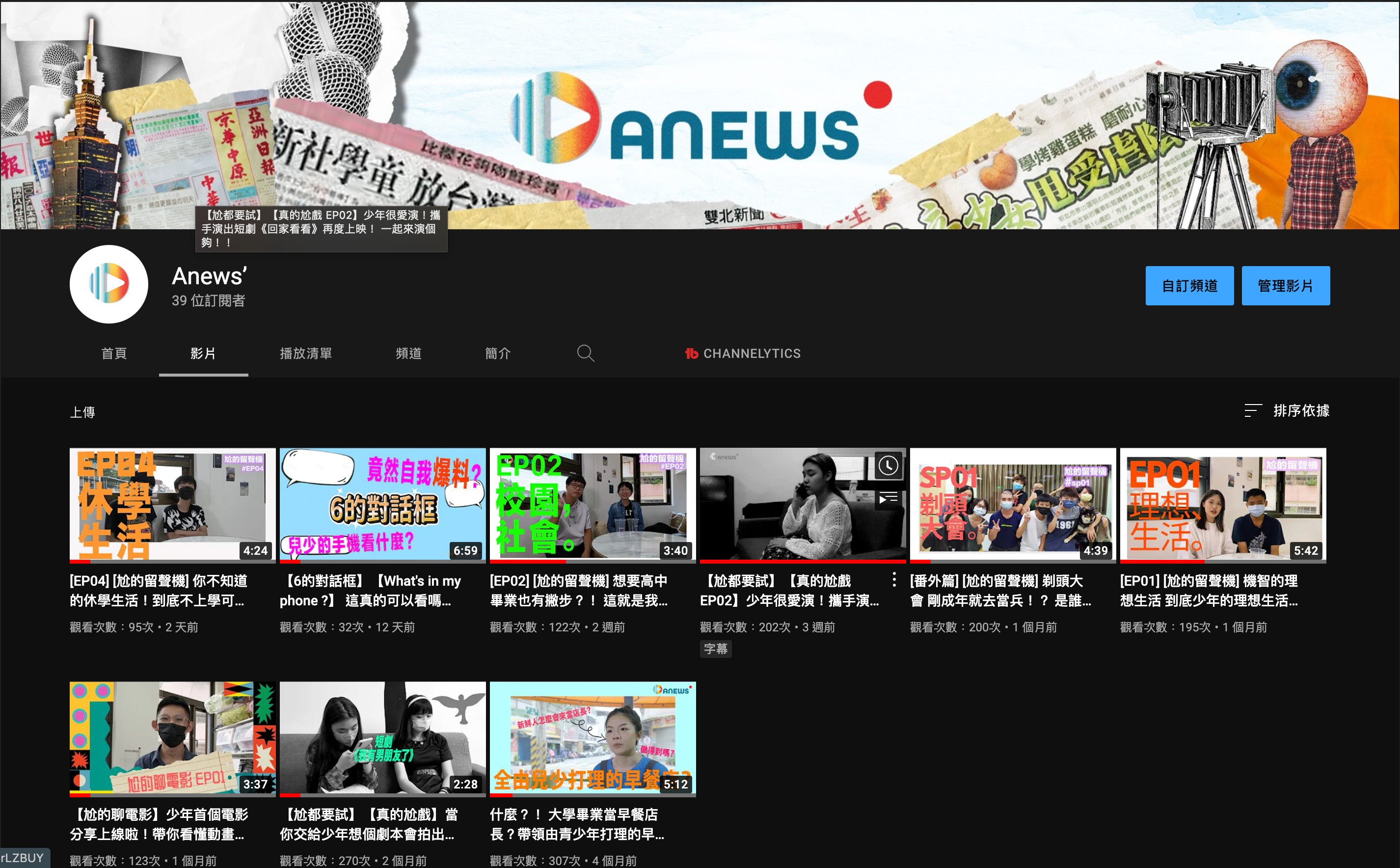Image resolution: width=1400 pixels, height=868 pixels.
Task: Click the 自訂頻道 button
Action: tap(1189, 286)
